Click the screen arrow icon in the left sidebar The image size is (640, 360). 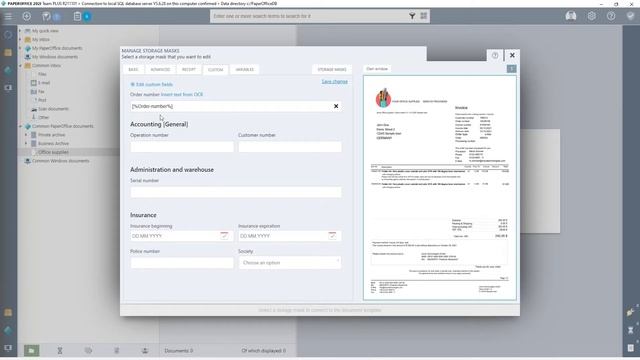(x=8, y=88)
